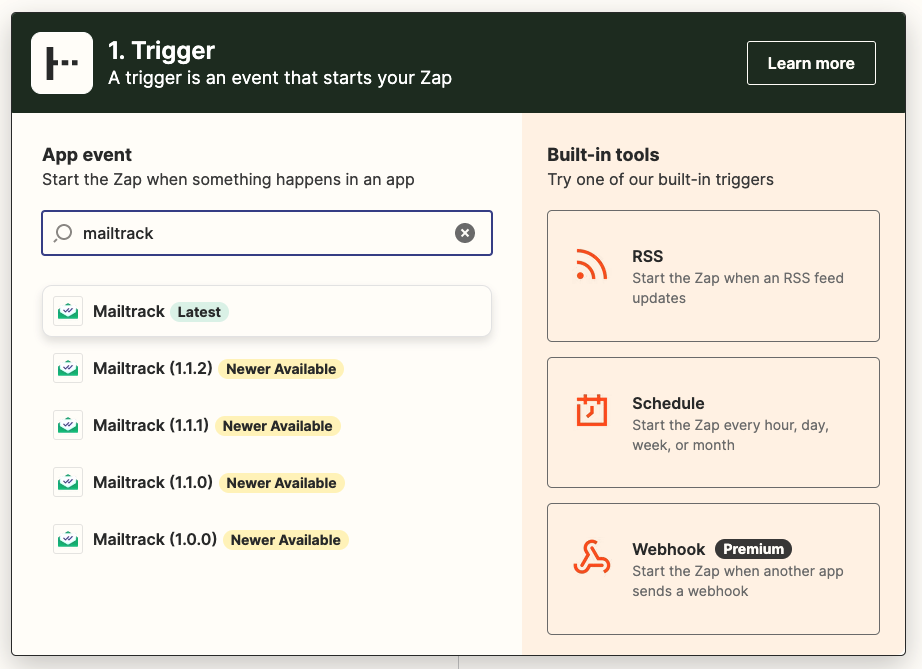Click the Trigger step icon in the header
The width and height of the screenshot is (922, 669).
point(62,62)
